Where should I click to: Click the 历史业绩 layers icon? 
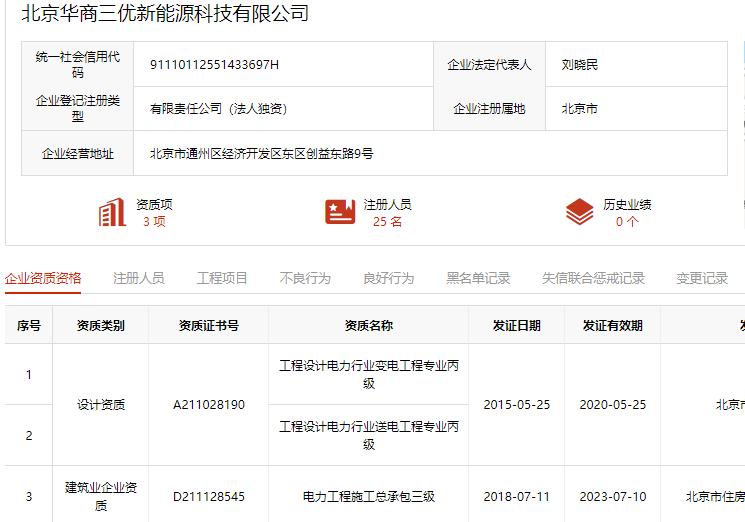tap(580, 212)
